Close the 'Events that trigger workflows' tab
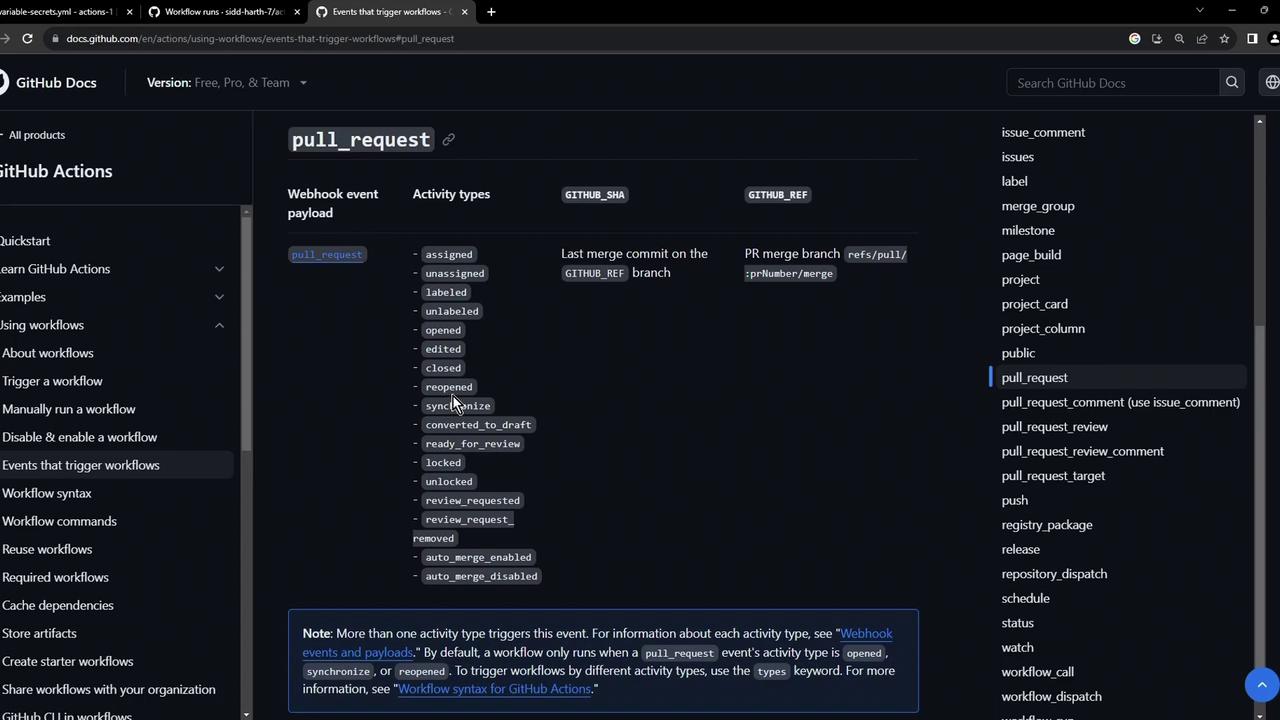The height and width of the screenshot is (720, 1280). tap(464, 12)
